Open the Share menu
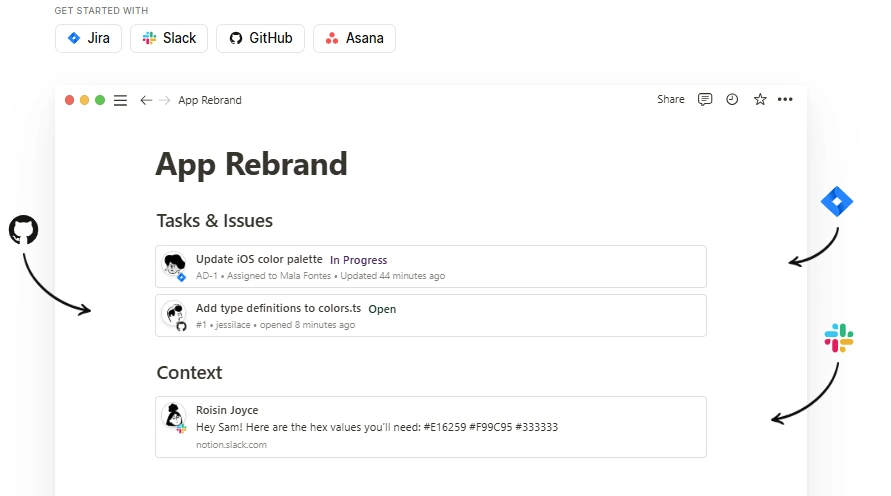This screenshot has height=496, width=891. [x=671, y=99]
